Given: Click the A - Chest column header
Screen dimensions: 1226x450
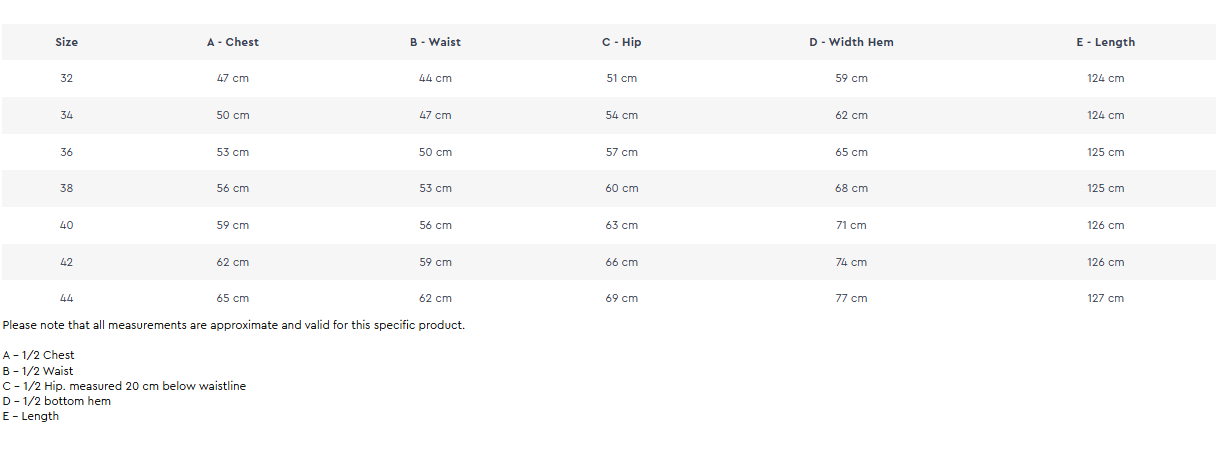Looking at the screenshot, I should point(233,42).
